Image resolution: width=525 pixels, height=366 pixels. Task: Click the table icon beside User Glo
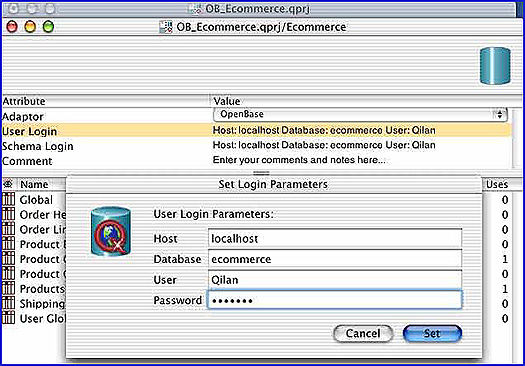[x=9, y=317]
